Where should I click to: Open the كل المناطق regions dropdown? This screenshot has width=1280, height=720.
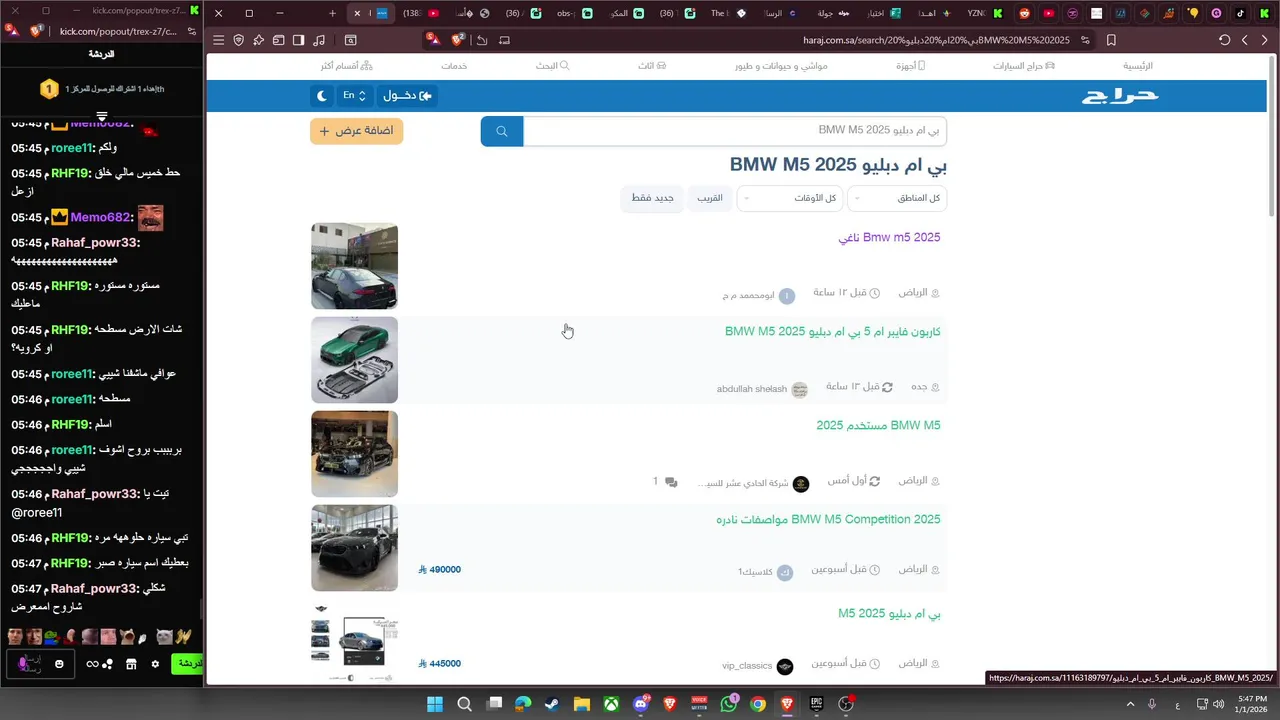(x=897, y=198)
